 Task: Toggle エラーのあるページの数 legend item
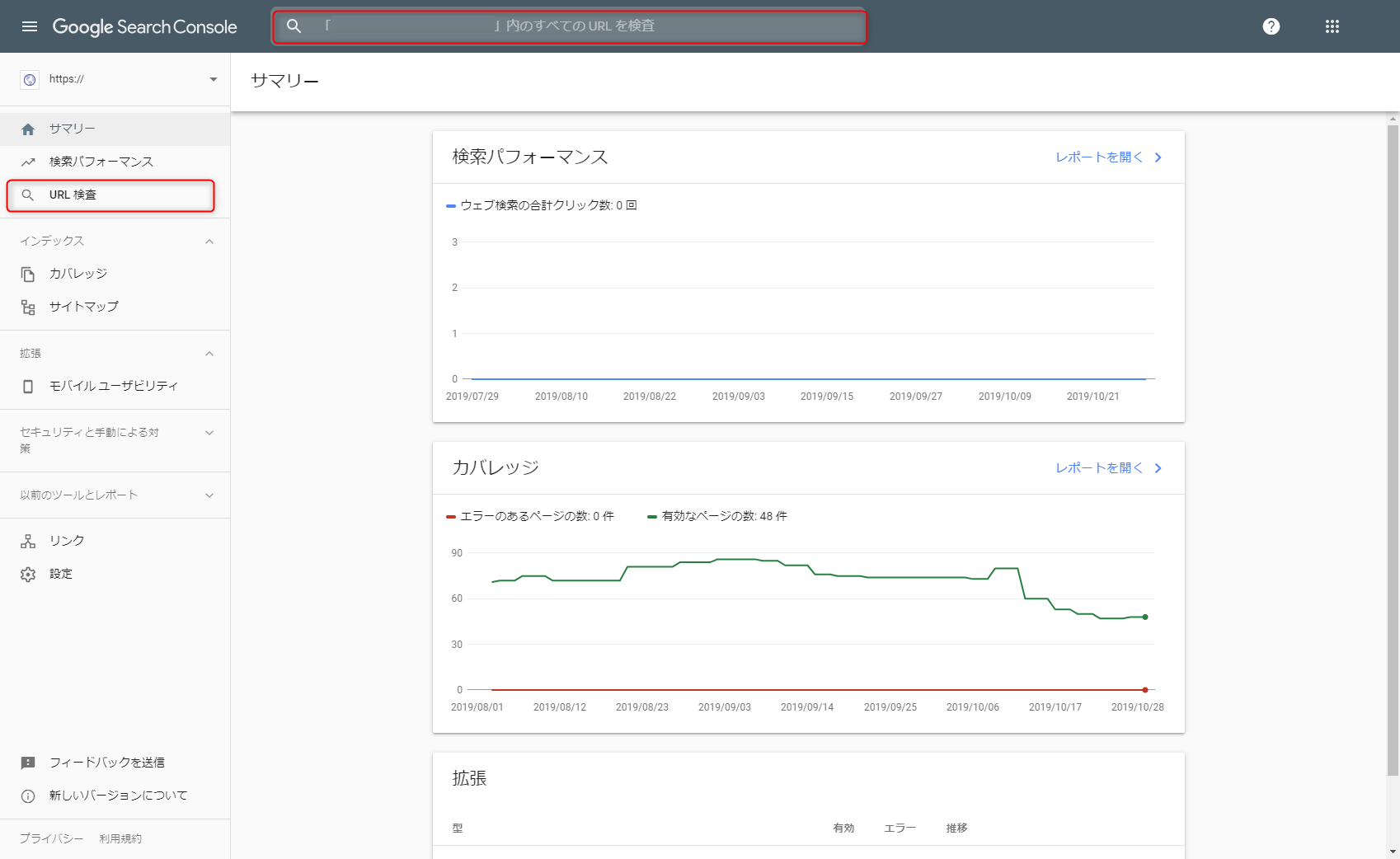pyautogui.click(x=530, y=516)
